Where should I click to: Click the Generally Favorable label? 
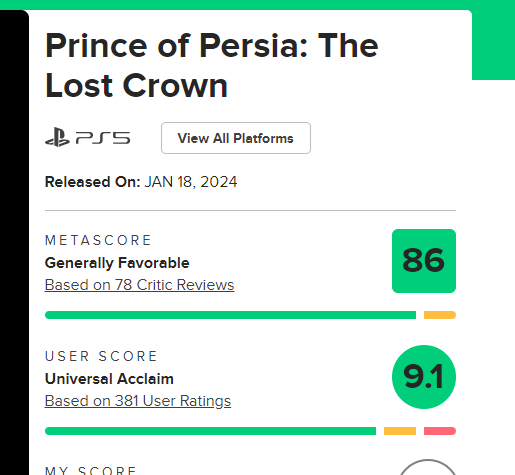click(117, 263)
